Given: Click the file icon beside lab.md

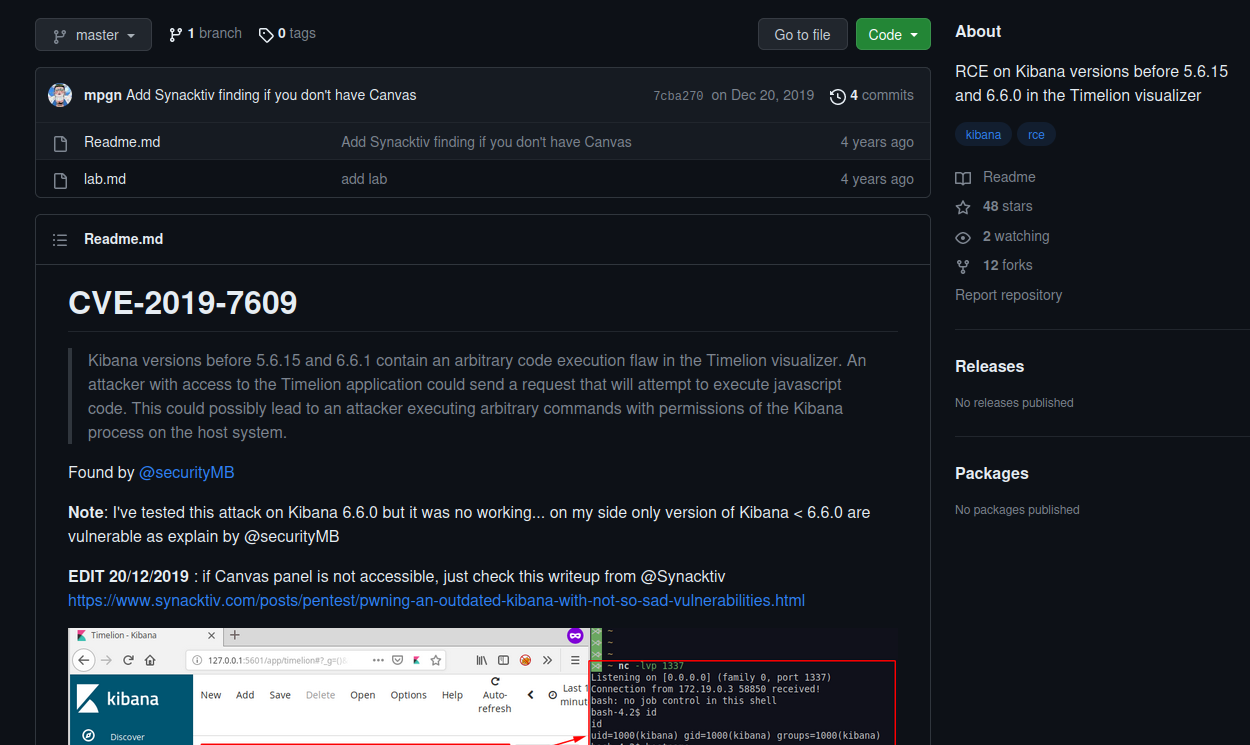Looking at the screenshot, I should pyautogui.click(x=60, y=179).
